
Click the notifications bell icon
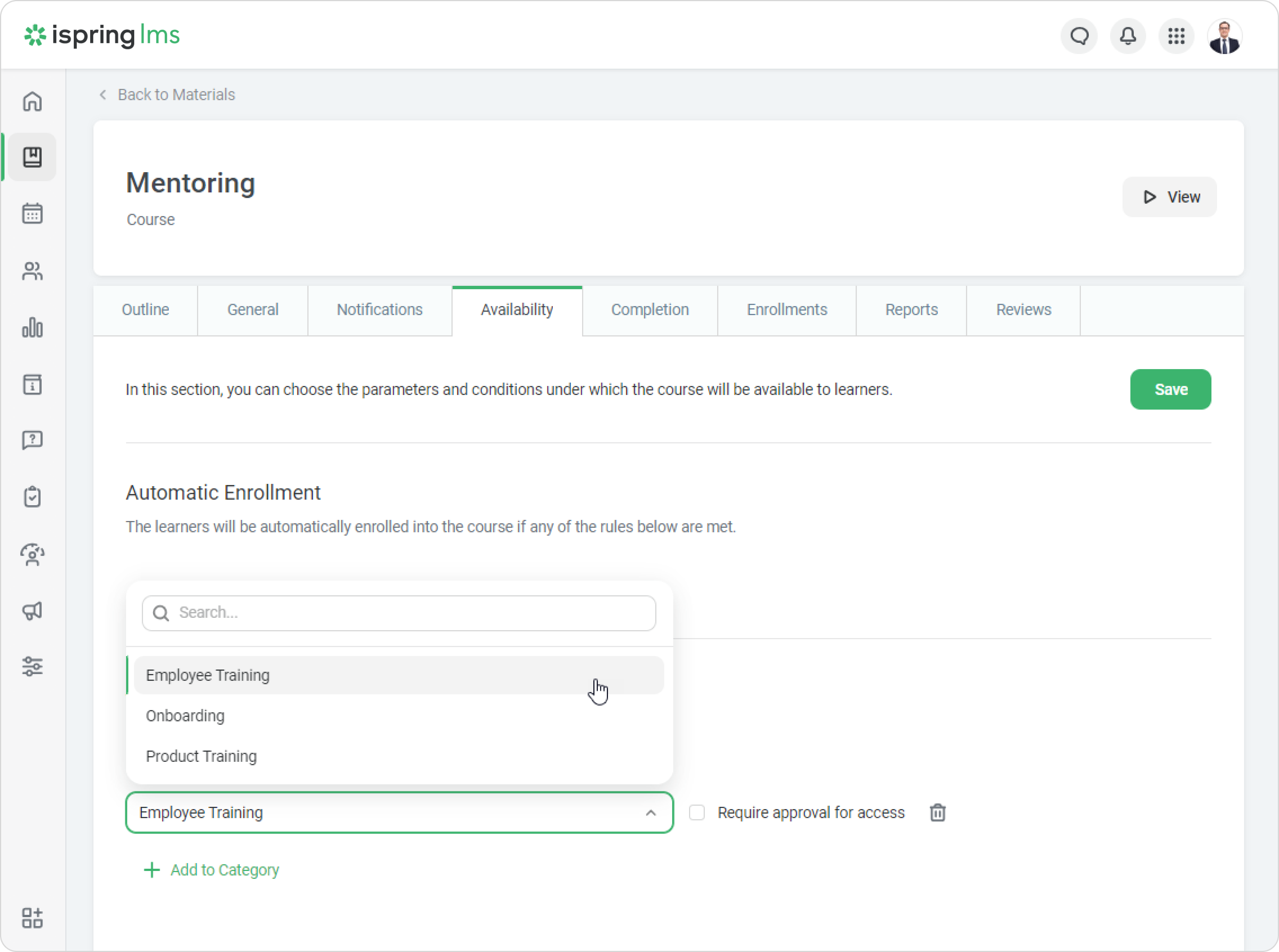1128,36
